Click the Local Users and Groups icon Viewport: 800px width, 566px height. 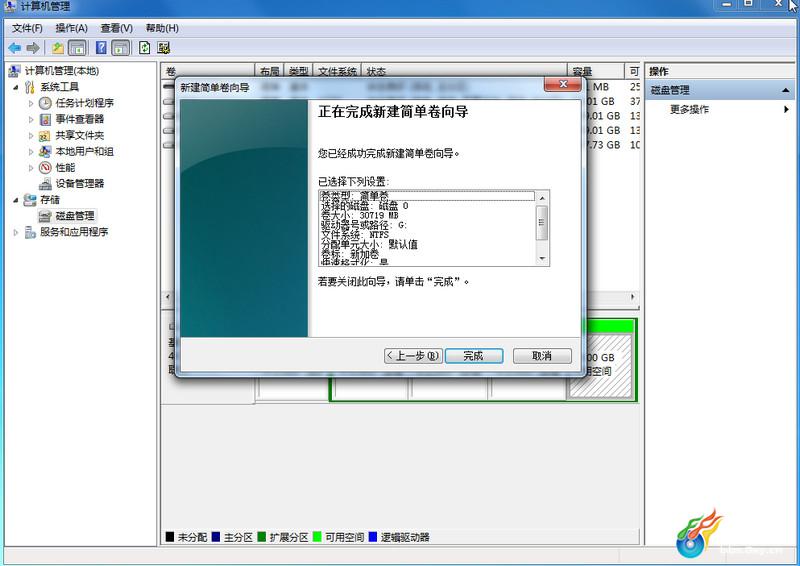coord(45,152)
